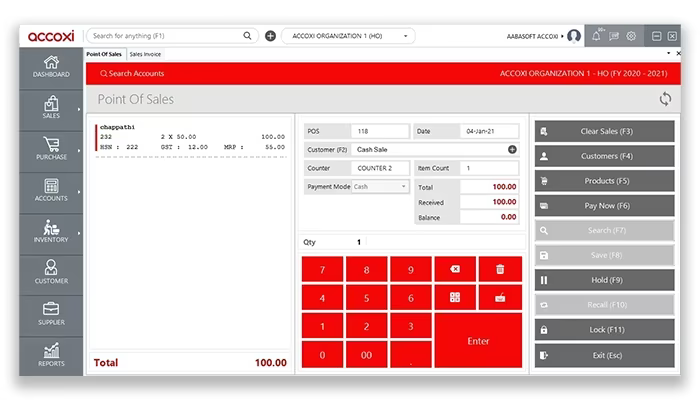The width and height of the screenshot is (700, 400).
Task: Tap keypad double zero 00
Action: point(367,355)
